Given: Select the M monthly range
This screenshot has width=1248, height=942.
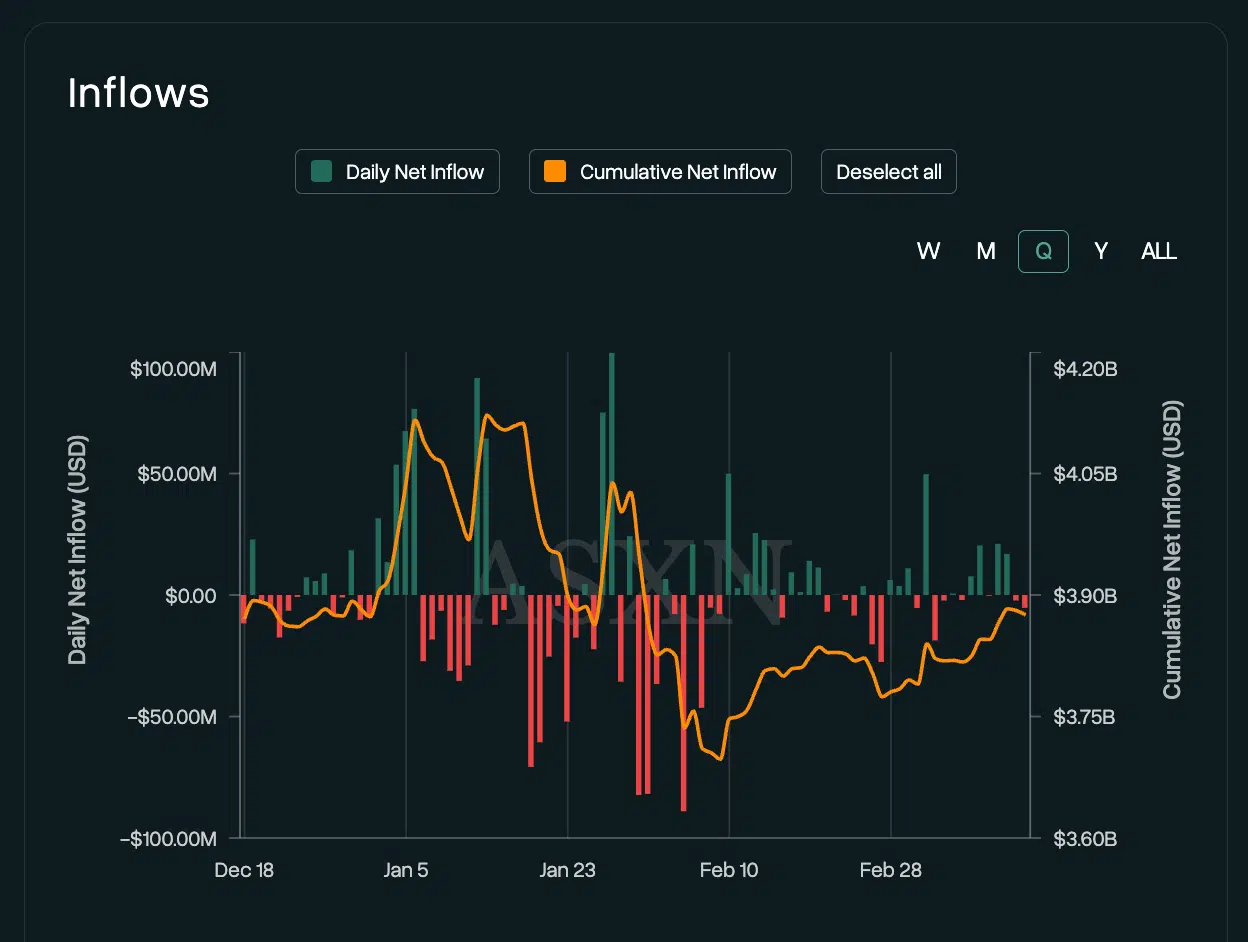Looking at the screenshot, I should [986, 251].
